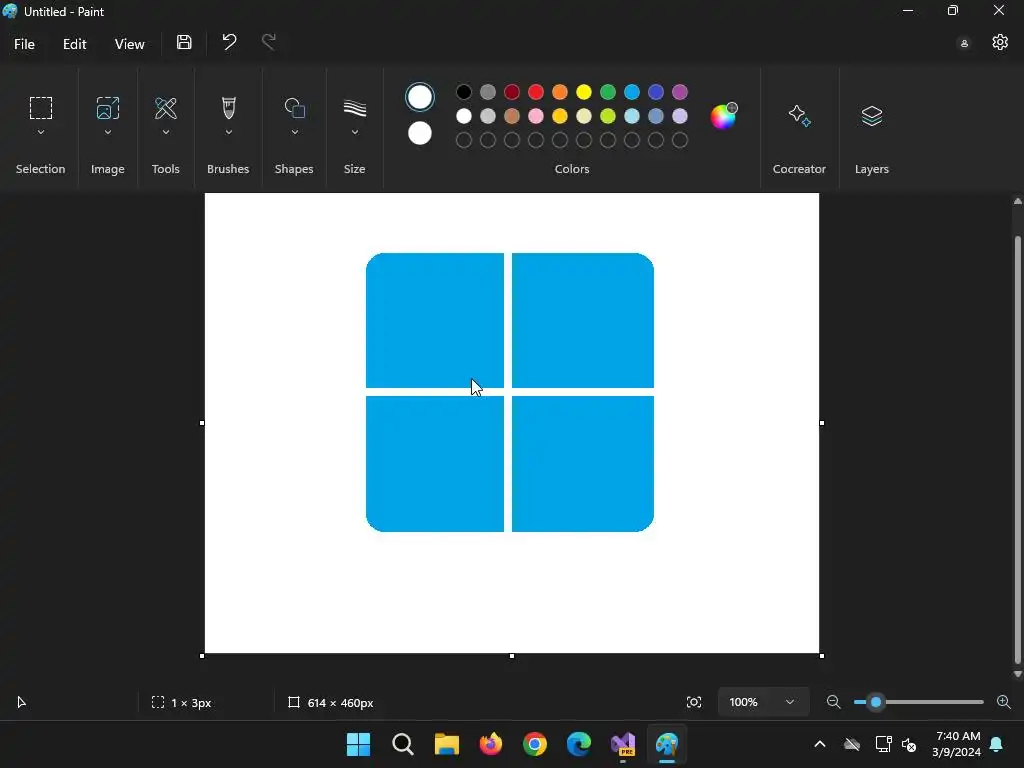The width and height of the screenshot is (1024, 768).
Task: Pick the black color swatch
Action: (464, 92)
